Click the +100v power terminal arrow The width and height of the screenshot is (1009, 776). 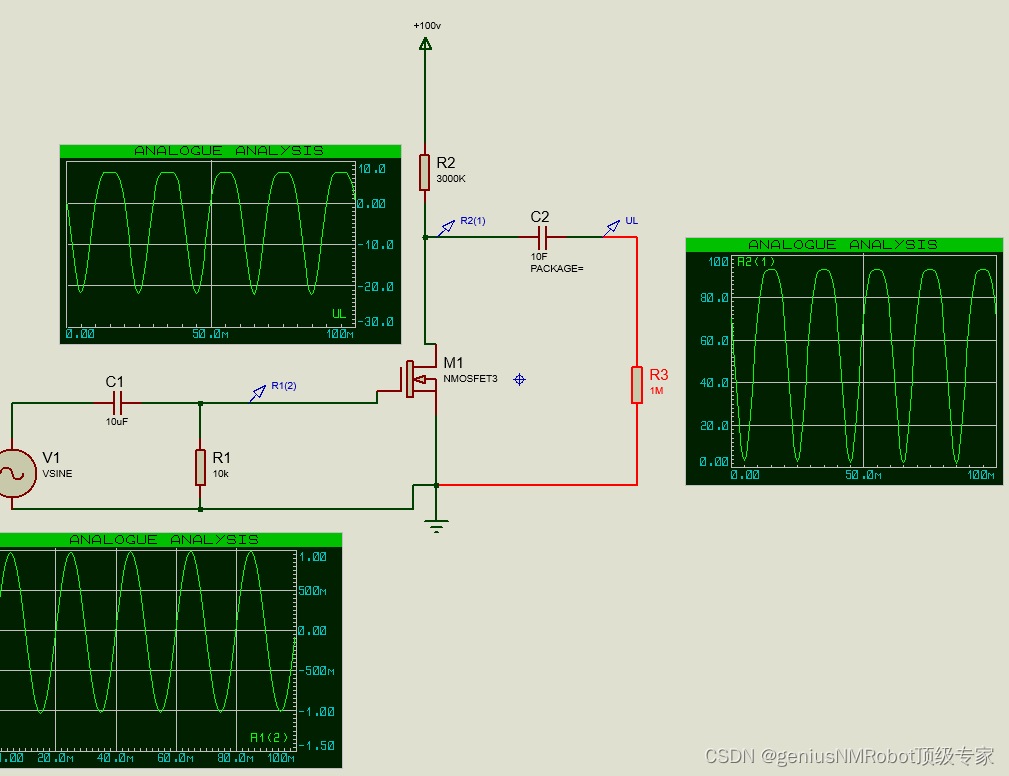pos(425,43)
